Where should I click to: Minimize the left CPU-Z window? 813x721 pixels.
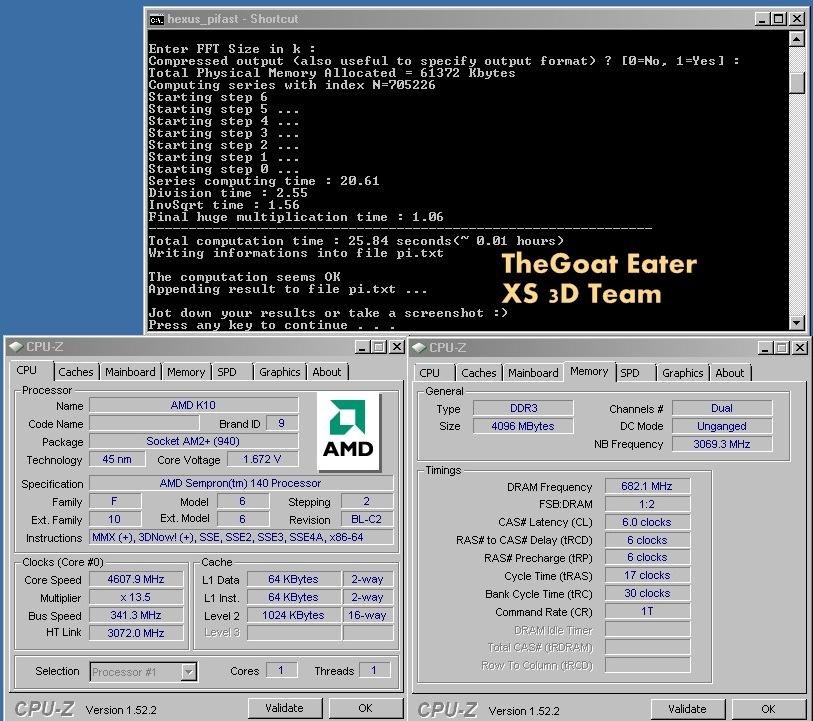362,347
